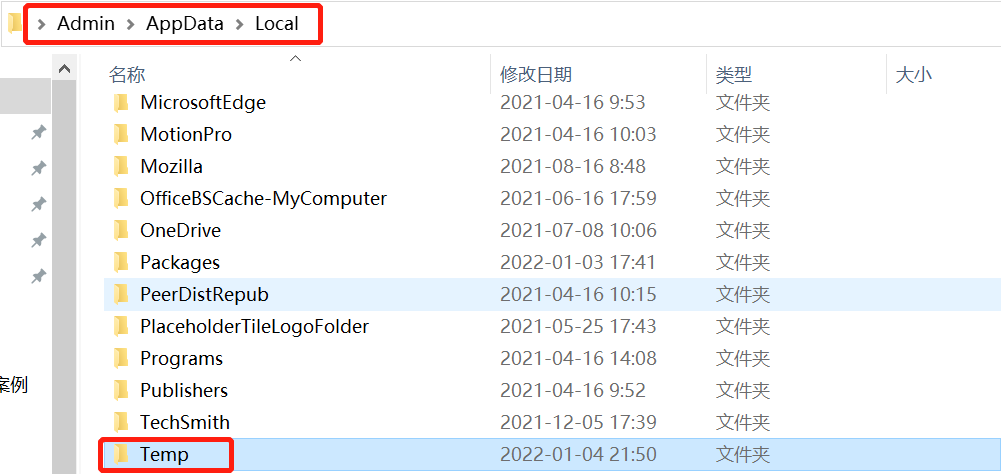Click the 大小 column header

point(914,75)
